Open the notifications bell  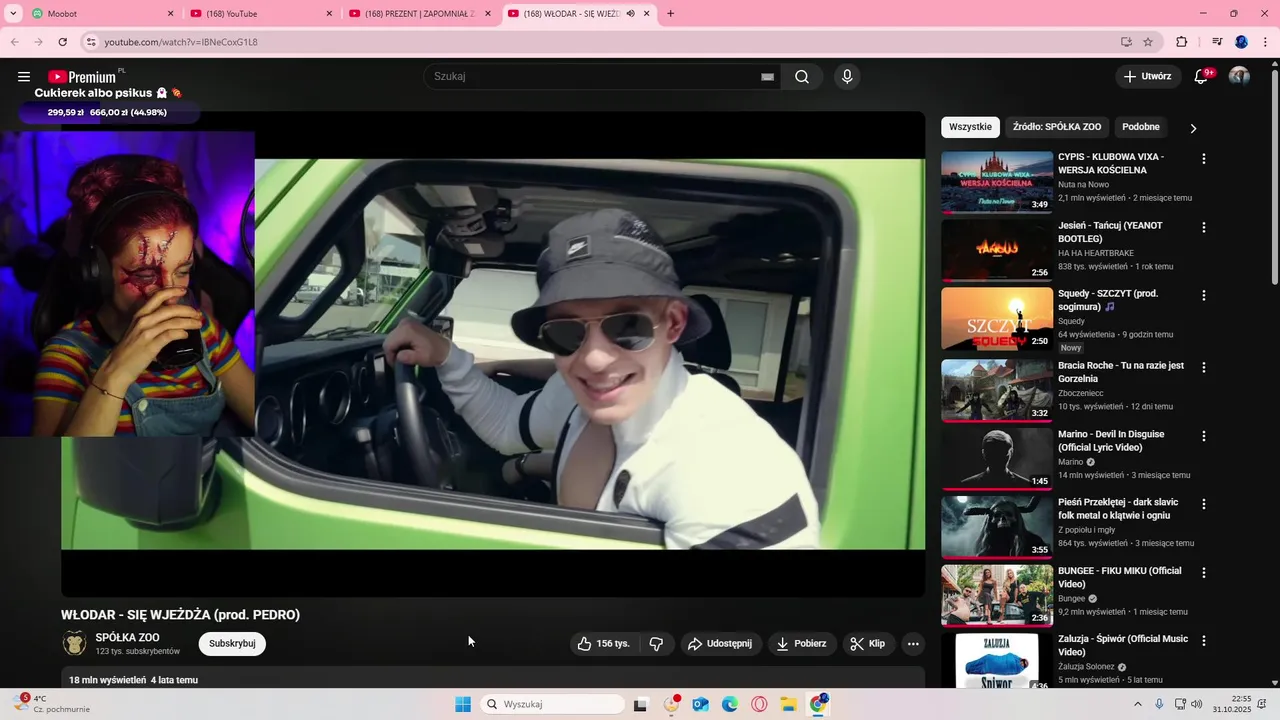point(1202,77)
